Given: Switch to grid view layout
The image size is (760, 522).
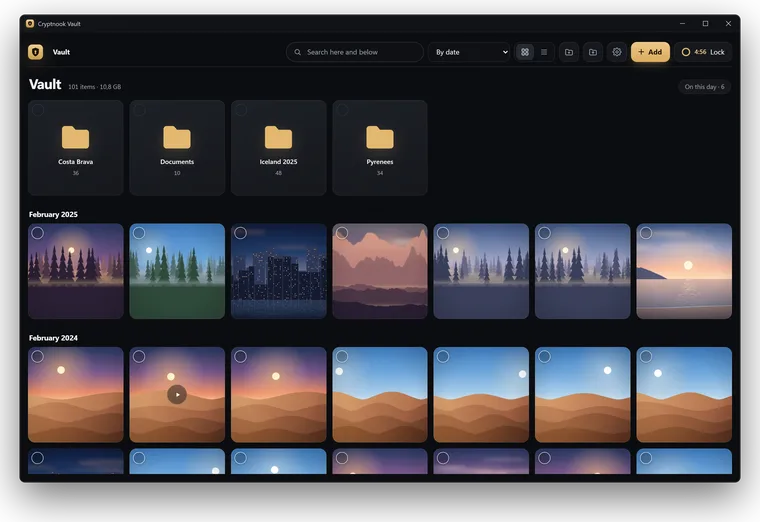Looking at the screenshot, I should [x=524, y=52].
